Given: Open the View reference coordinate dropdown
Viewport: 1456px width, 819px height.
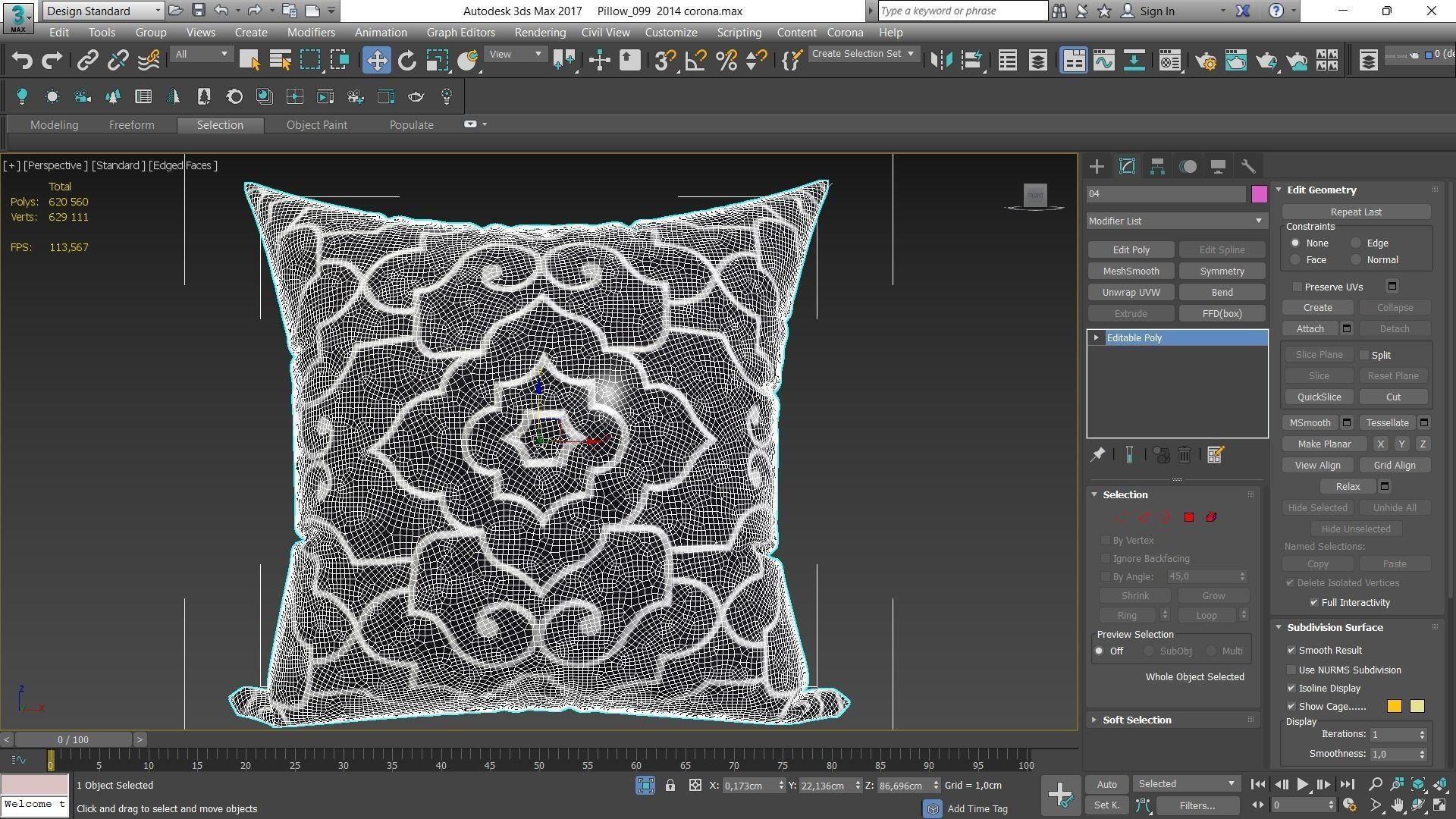Looking at the screenshot, I should 516,54.
